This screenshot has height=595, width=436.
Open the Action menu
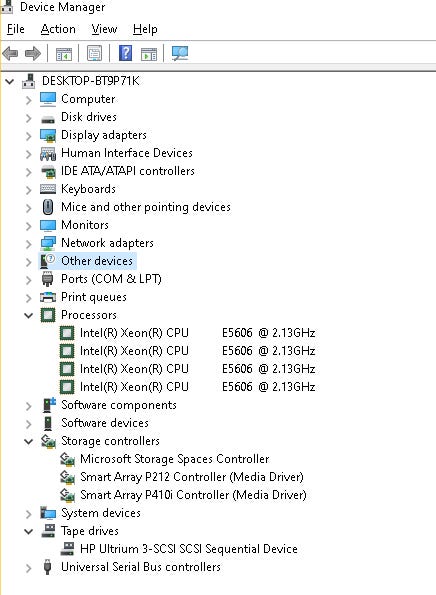[x=58, y=29]
